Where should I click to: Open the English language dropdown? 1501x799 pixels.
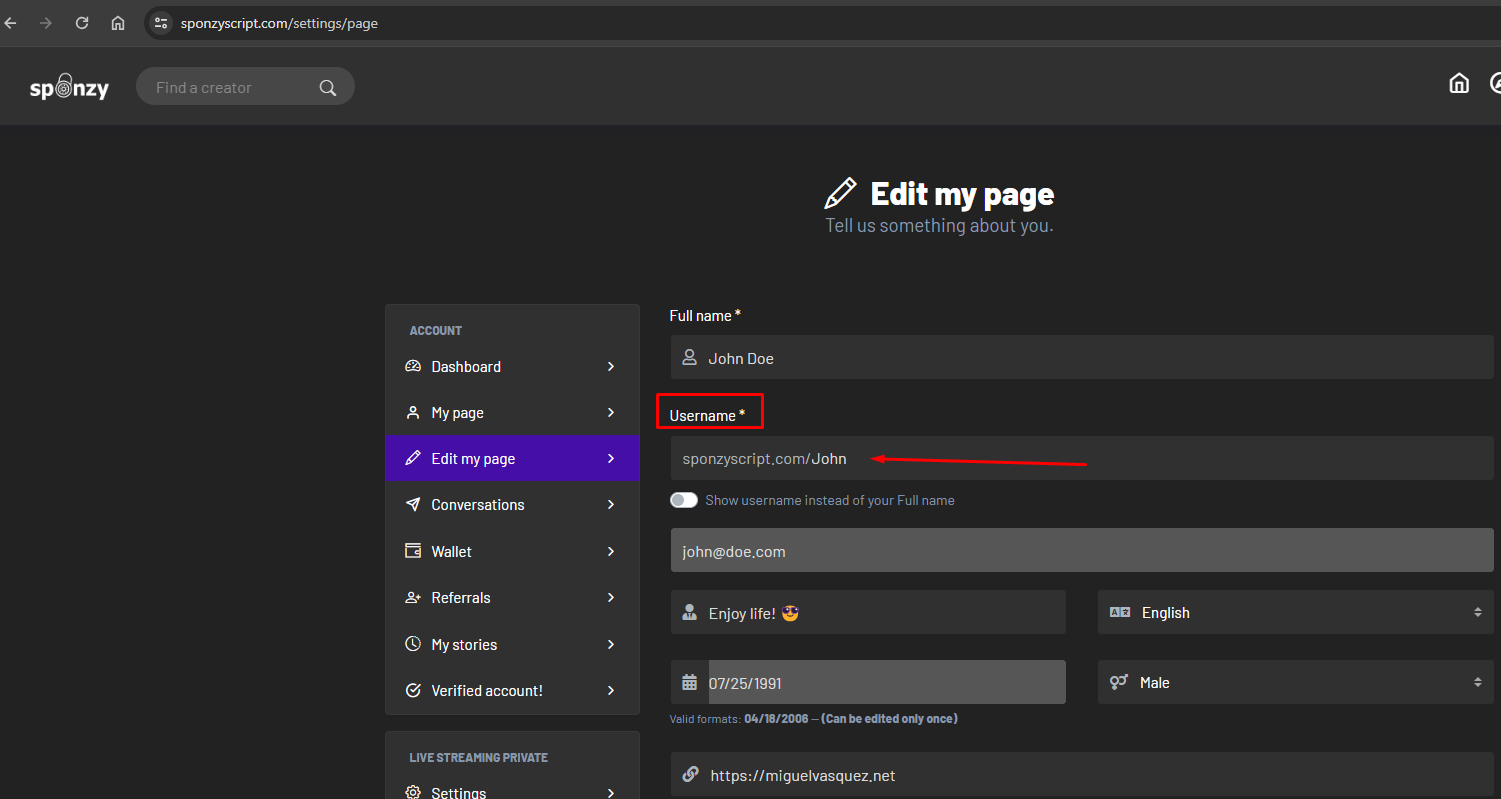1295,612
